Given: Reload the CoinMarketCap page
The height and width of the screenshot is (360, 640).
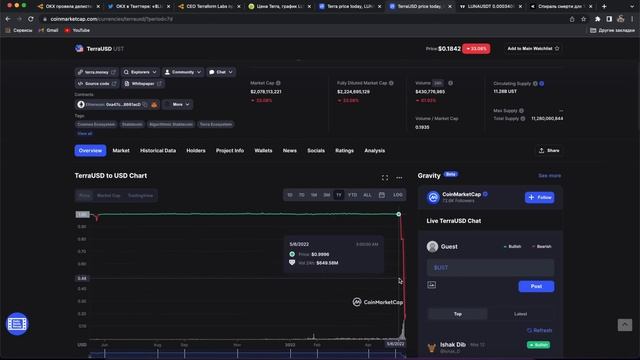Looking at the screenshot, I should (31, 19).
